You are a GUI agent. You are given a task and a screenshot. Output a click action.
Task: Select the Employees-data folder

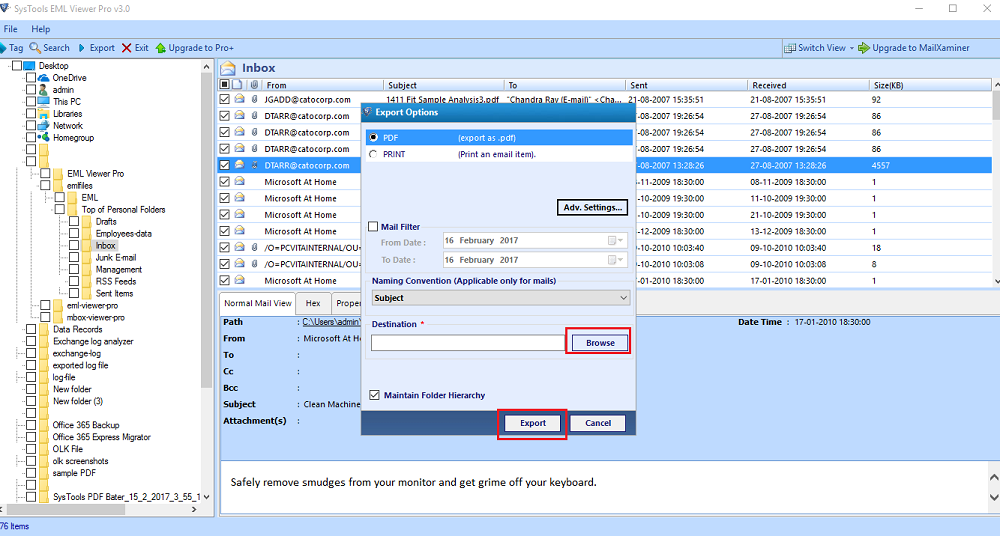(124, 234)
